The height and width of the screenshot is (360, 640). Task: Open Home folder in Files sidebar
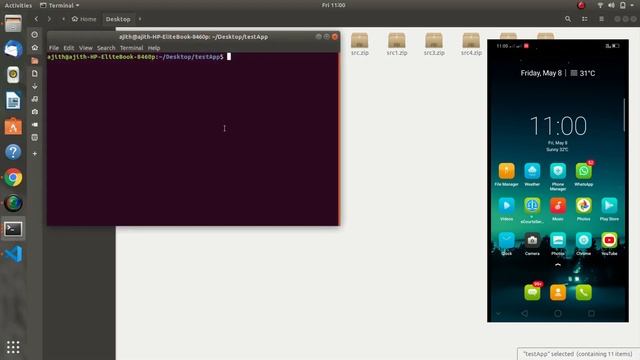(x=35, y=48)
